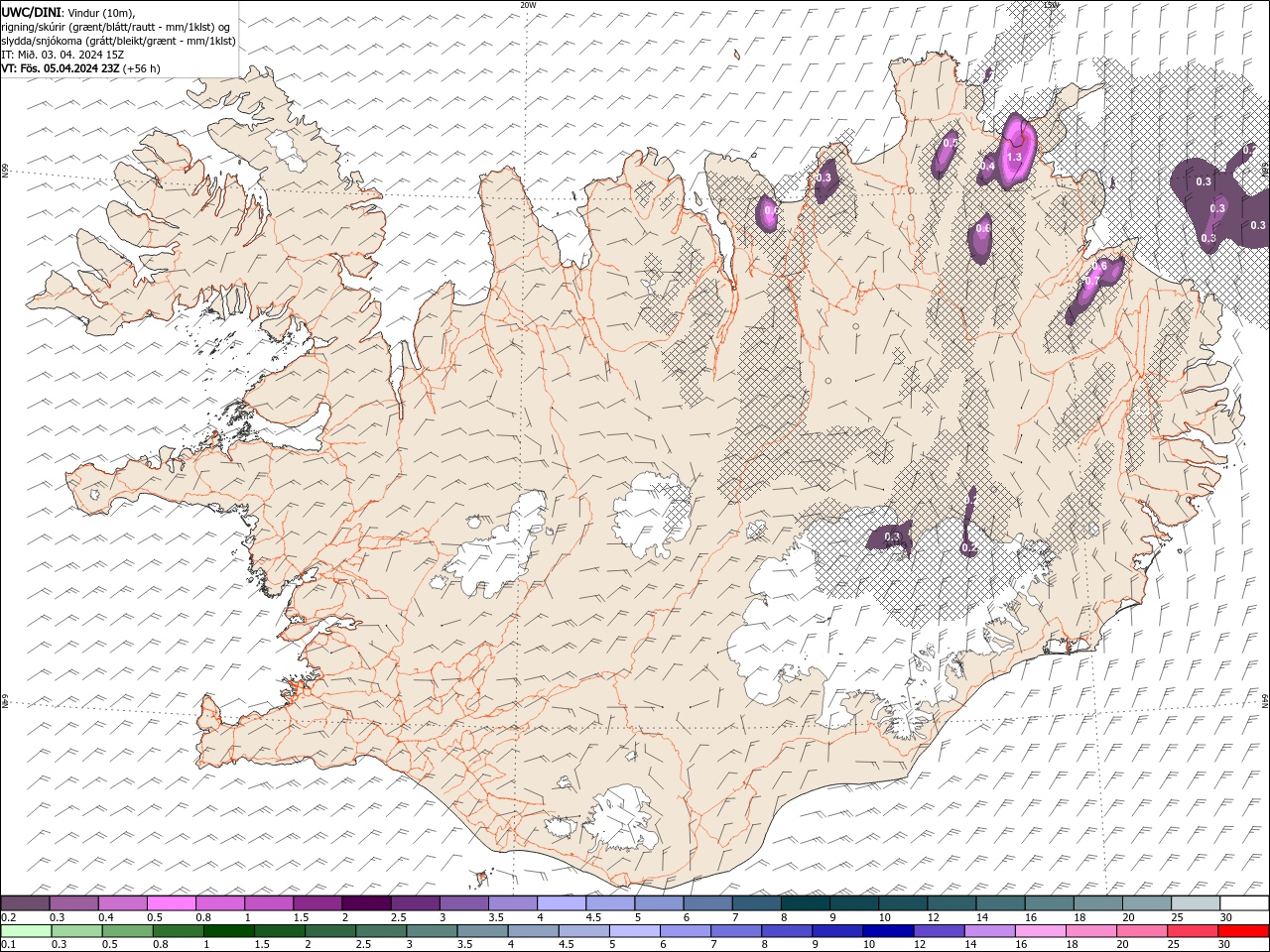1270x952 pixels.
Task: Select the "VT: Fös. 05.04.2024 23Z (+56 h)" valid time line
Action: [x=81, y=68]
